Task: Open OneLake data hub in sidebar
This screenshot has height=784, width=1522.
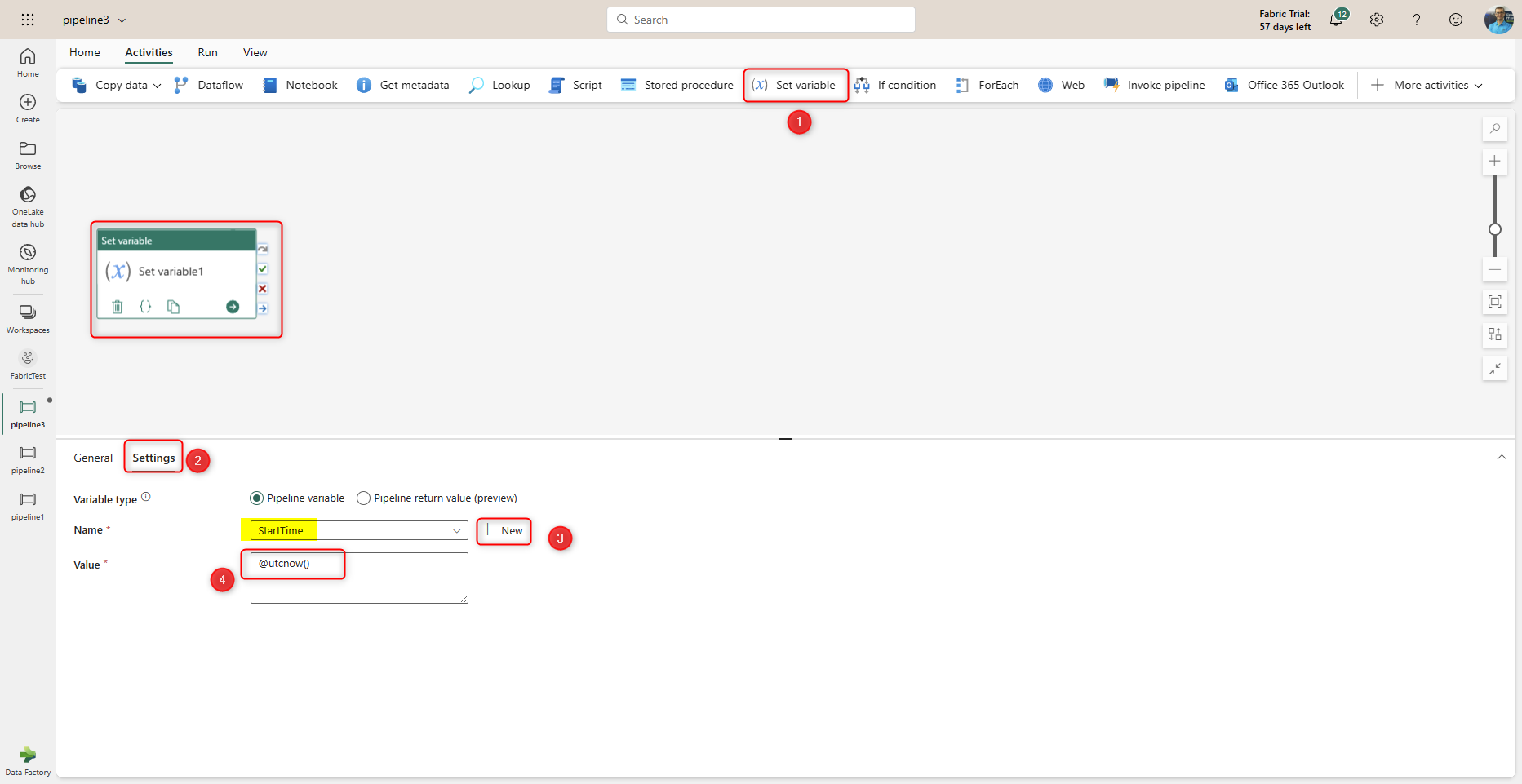Action: (28, 206)
